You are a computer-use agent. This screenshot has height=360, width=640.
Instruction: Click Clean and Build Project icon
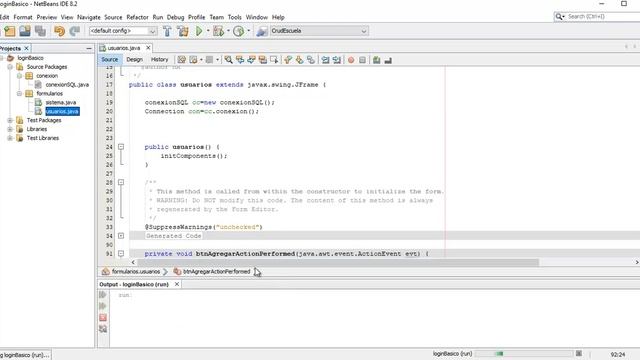click(182, 31)
